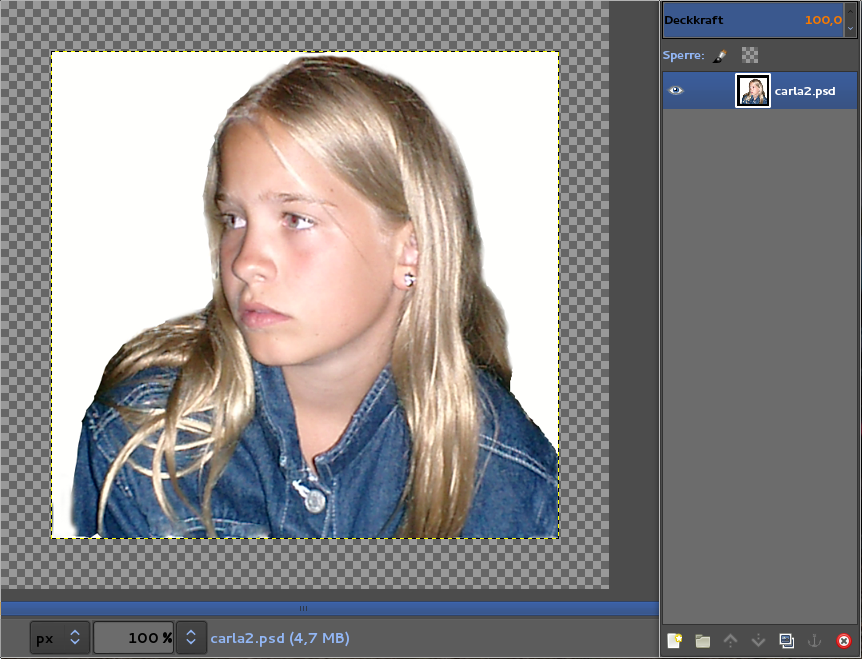
Task: Toggle the lock alpha channel checkerboard icon
Action: click(x=750, y=56)
